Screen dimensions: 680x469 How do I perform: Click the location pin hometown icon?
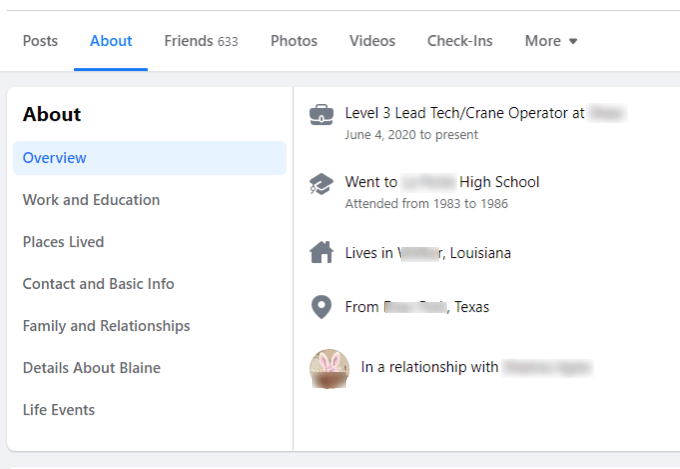point(321,307)
